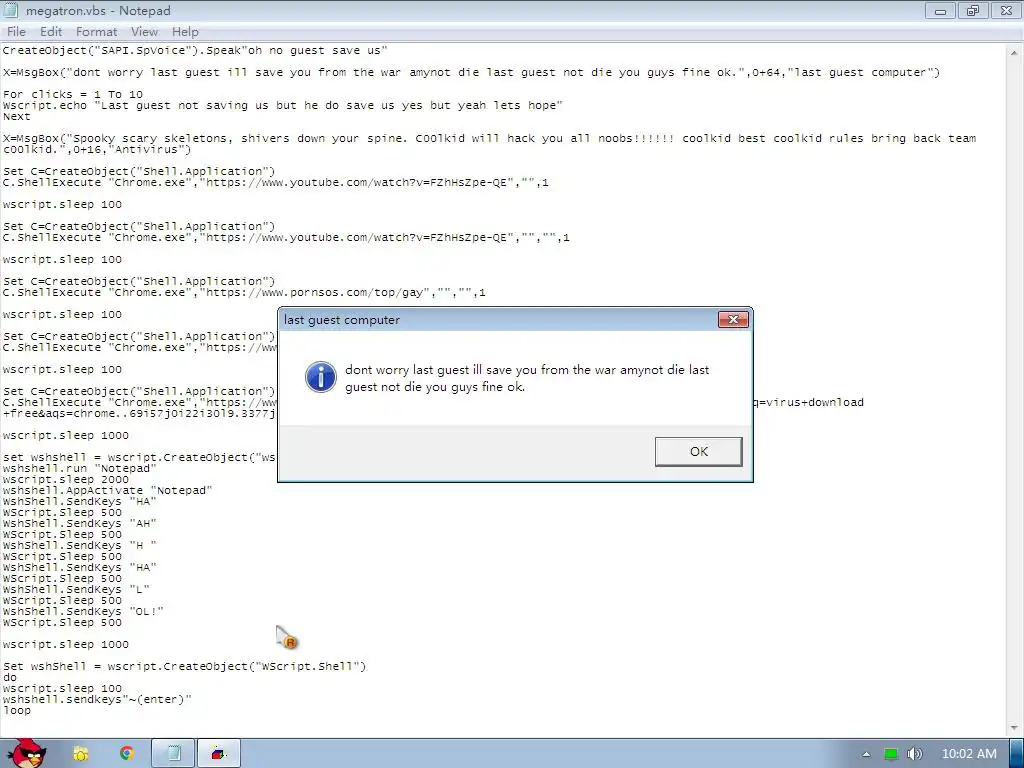Click the 'Spooky scary skeletons' MsgBox line
Image resolution: width=1024 pixels, height=768 pixels.
[489, 144]
